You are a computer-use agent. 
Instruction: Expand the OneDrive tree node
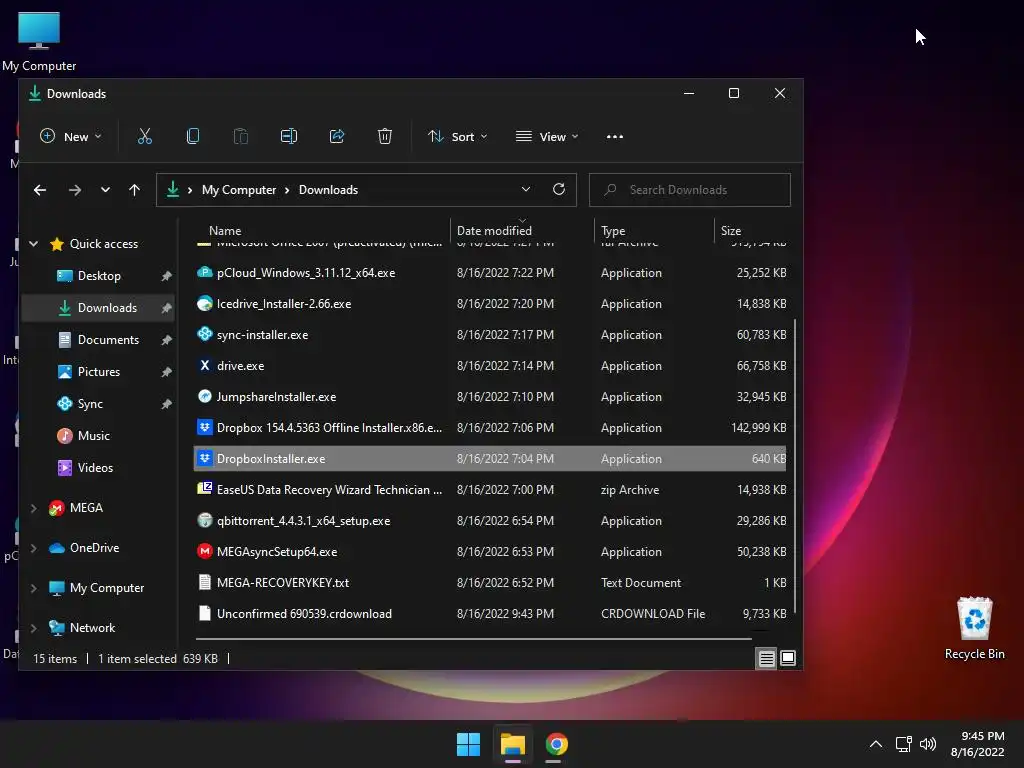tap(33, 548)
